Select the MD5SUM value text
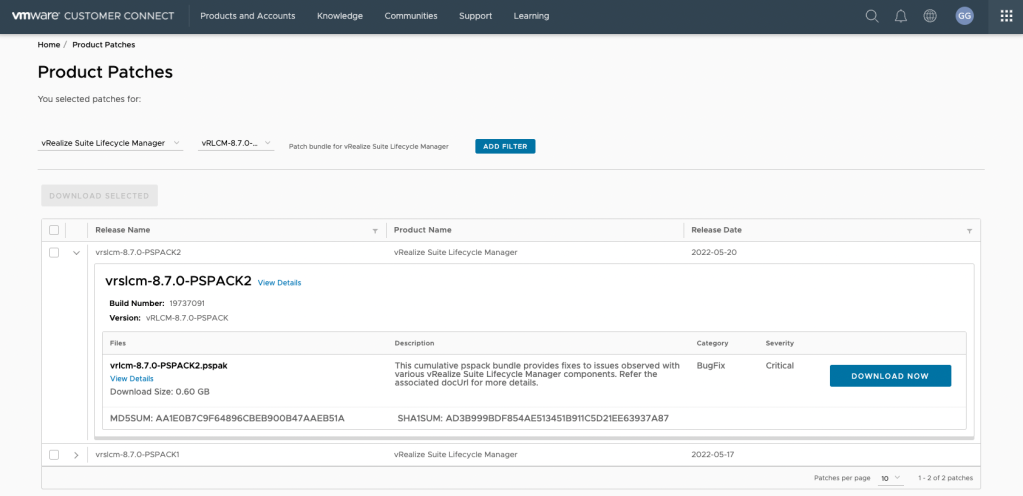Image resolution: width=1023 pixels, height=496 pixels. (250, 418)
